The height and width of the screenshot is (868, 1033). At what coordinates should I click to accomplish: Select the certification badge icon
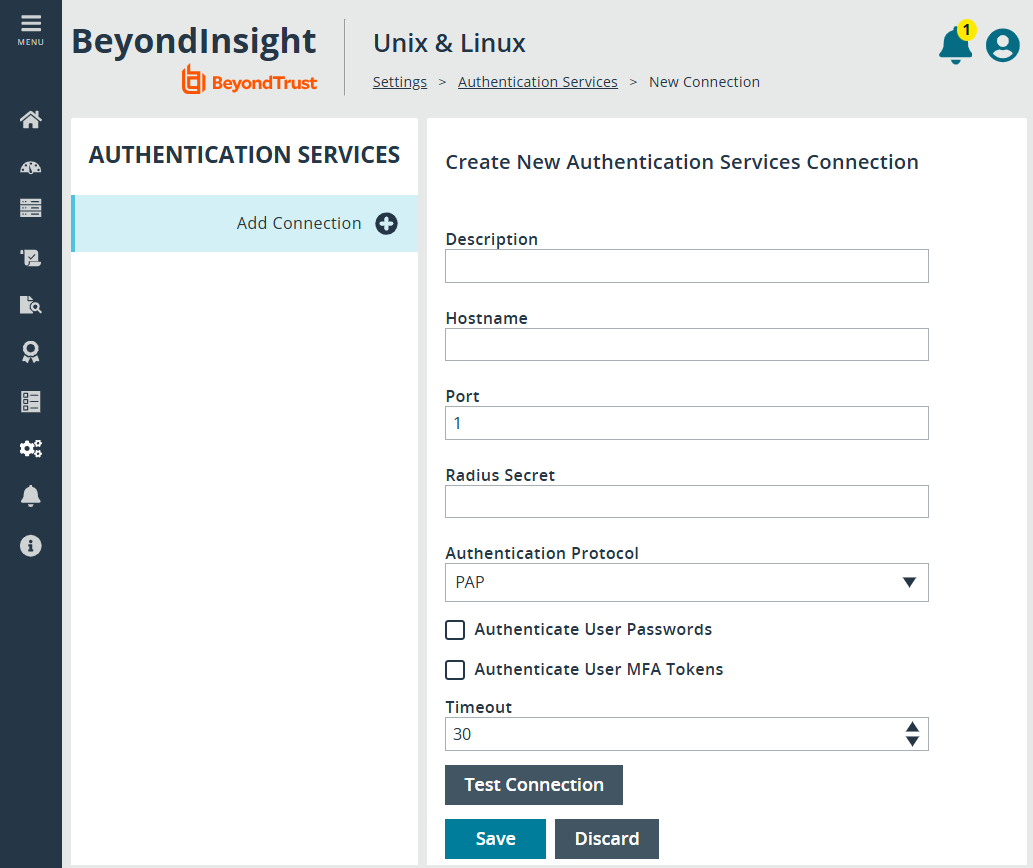coord(30,352)
